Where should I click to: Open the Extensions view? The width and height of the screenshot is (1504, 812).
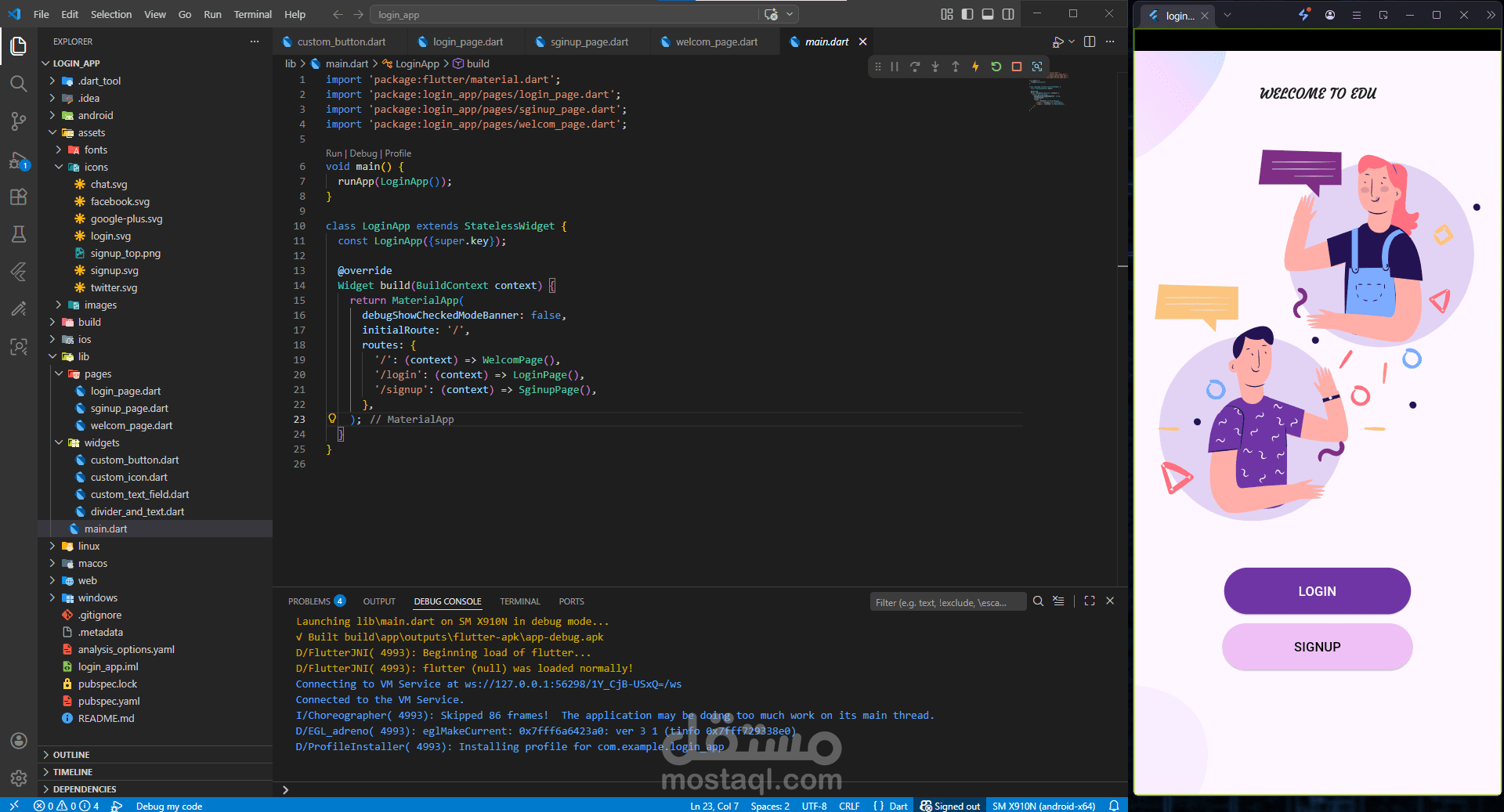click(x=19, y=197)
